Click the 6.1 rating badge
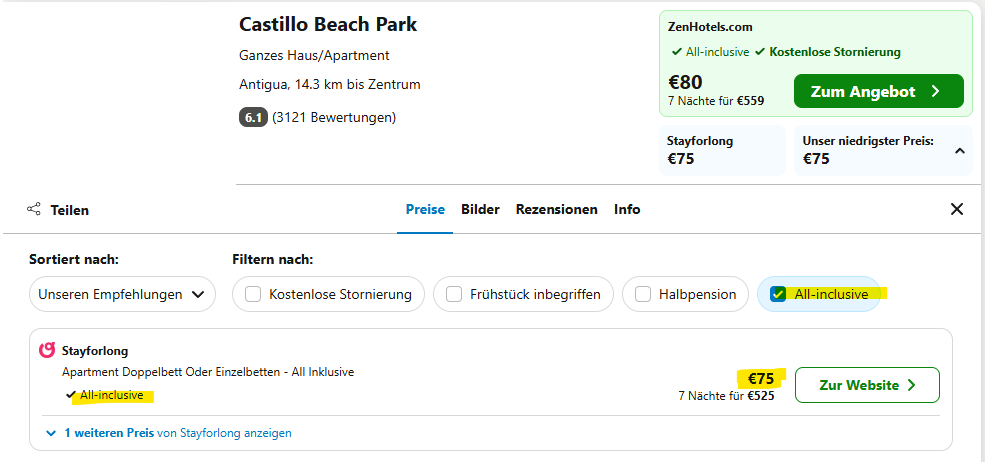The height and width of the screenshot is (462, 985). click(253, 118)
